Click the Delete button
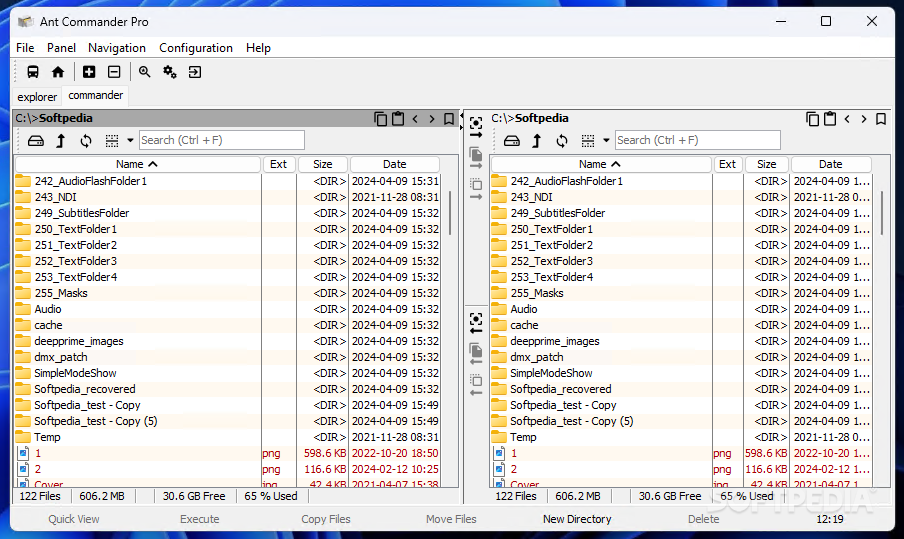The width and height of the screenshot is (904, 539). pyautogui.click(x=703, y=519)
